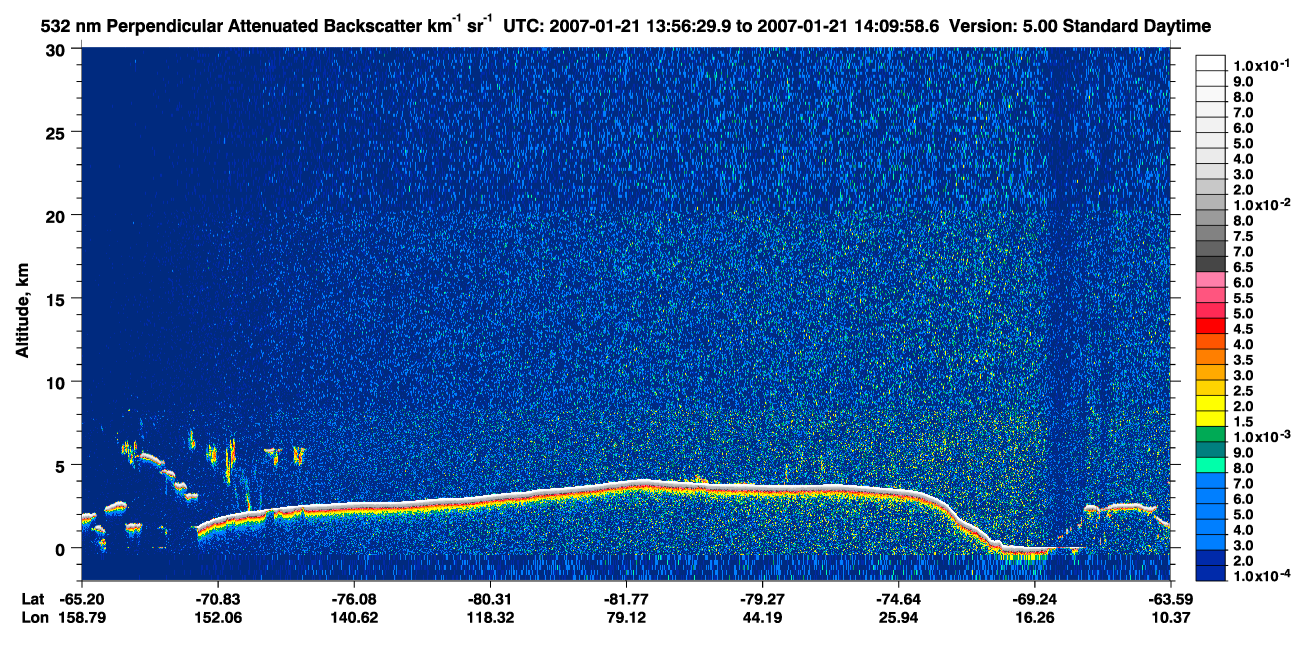Select the dark gray 6.5 colorbar swatch
This screenshot has height=667, width=1300.
(x=1210, y=267)
